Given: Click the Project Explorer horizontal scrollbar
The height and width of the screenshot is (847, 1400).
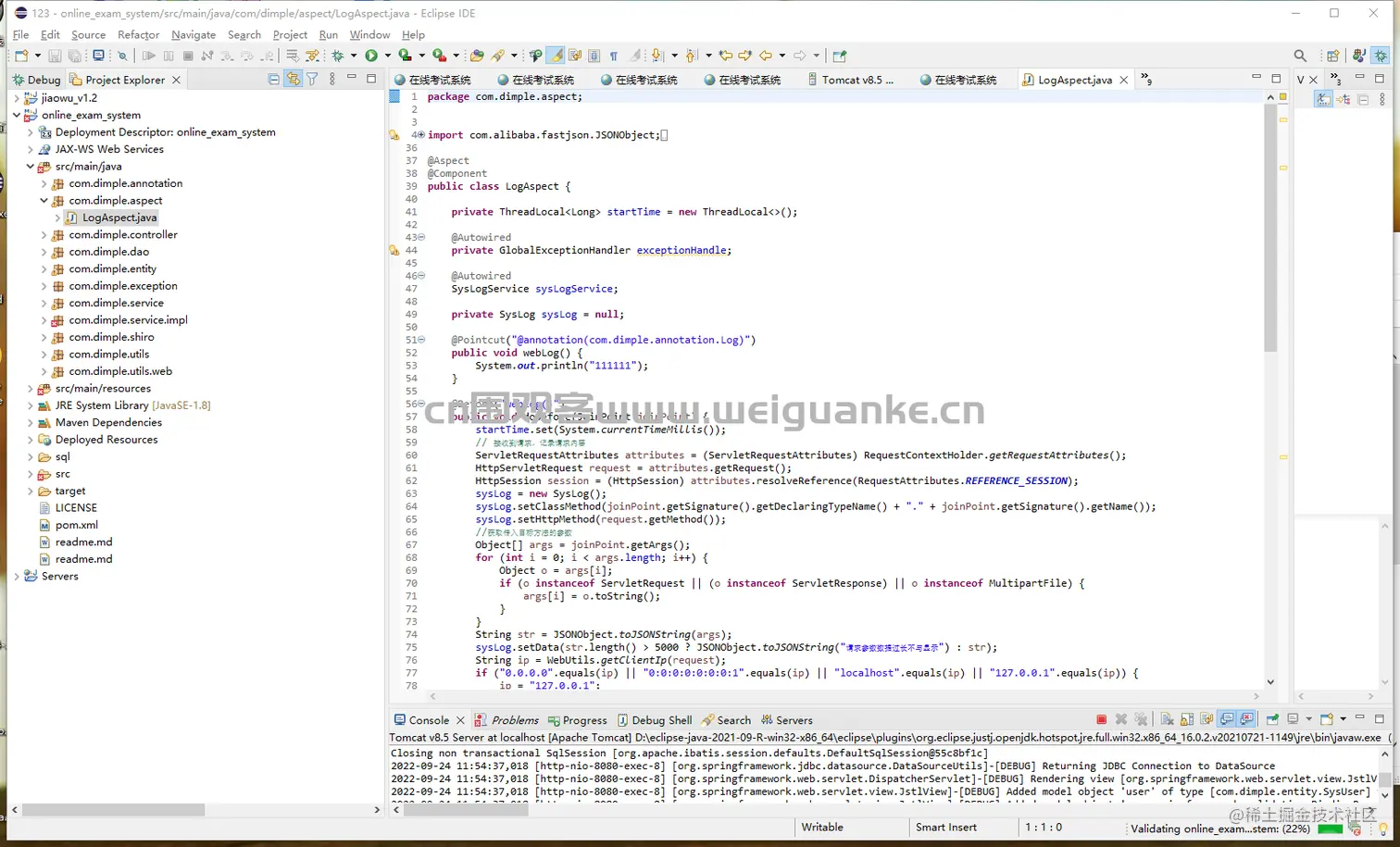Looking at the screenshot, I should (x=113, y=810).
